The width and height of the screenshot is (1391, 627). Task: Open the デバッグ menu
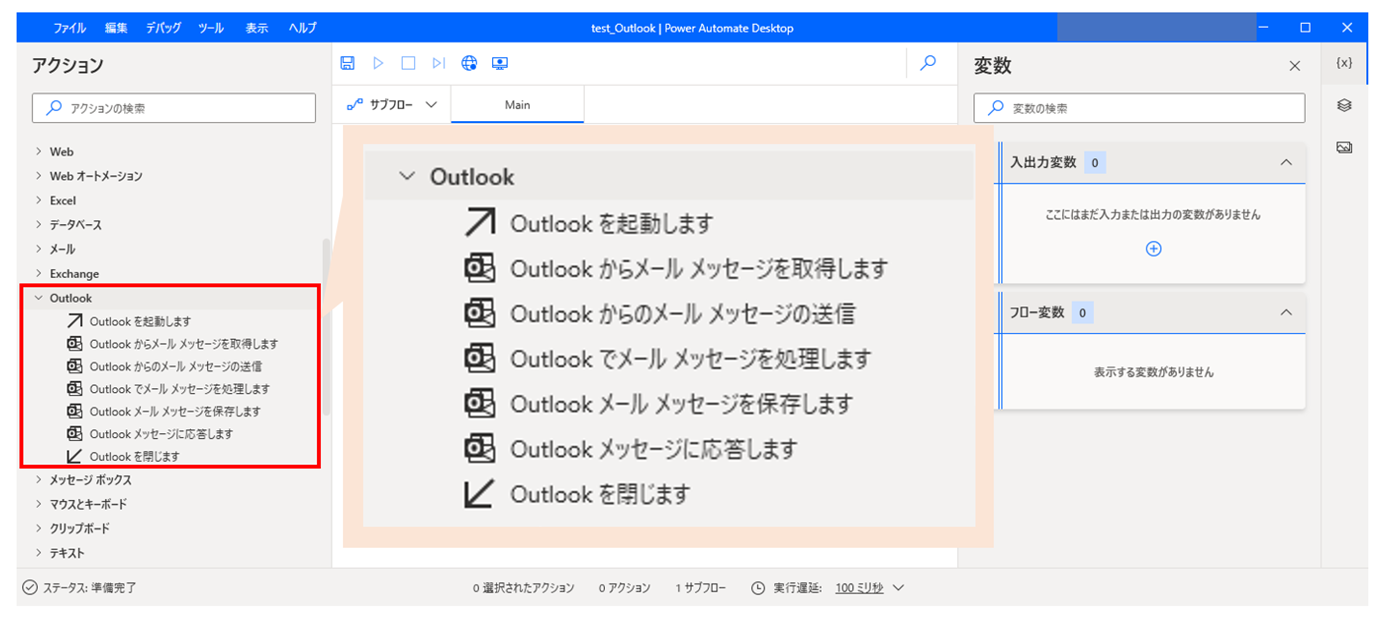[x=162, y=27]
